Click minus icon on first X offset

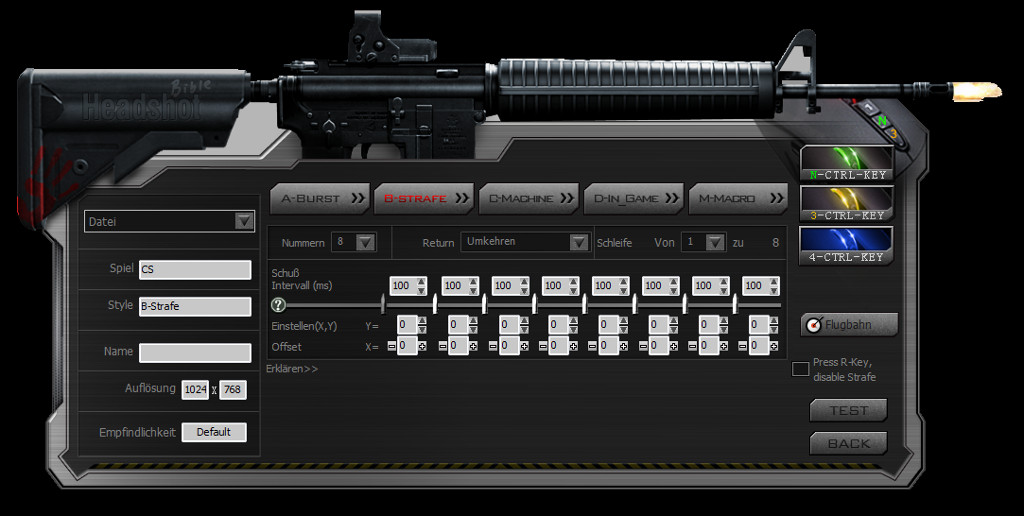[392, 346]
